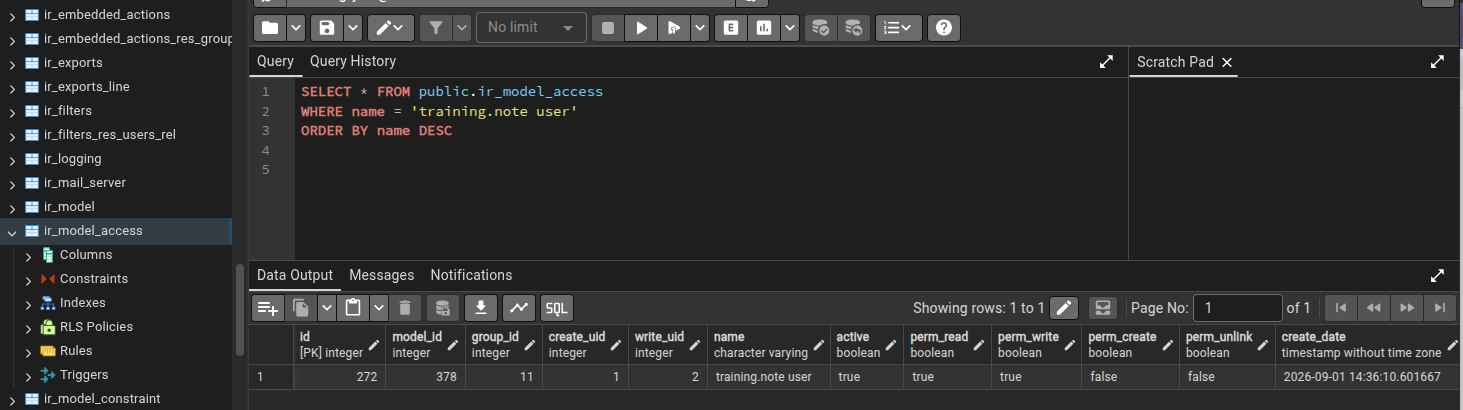Maximize the Scratch Pad panel

point(1437,62)
